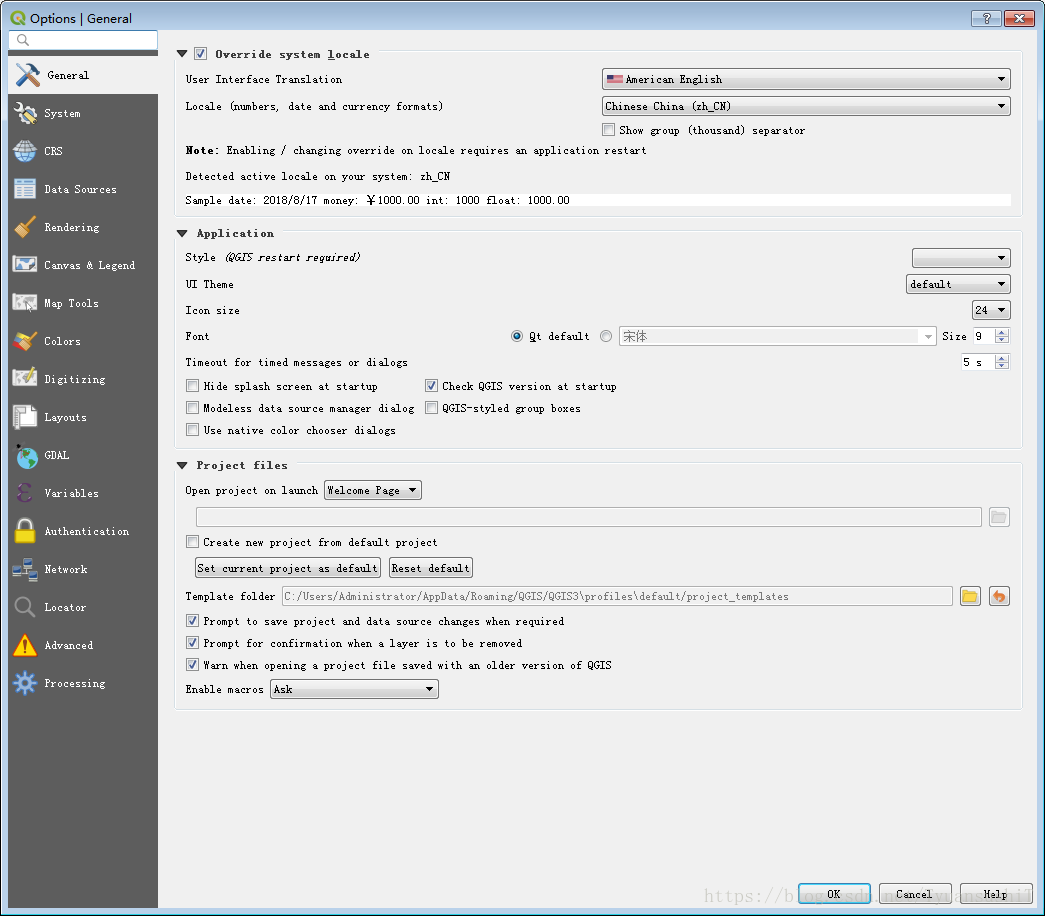
Task: Check Hide splash screen at startup
Action: click(x=193, y=386)
